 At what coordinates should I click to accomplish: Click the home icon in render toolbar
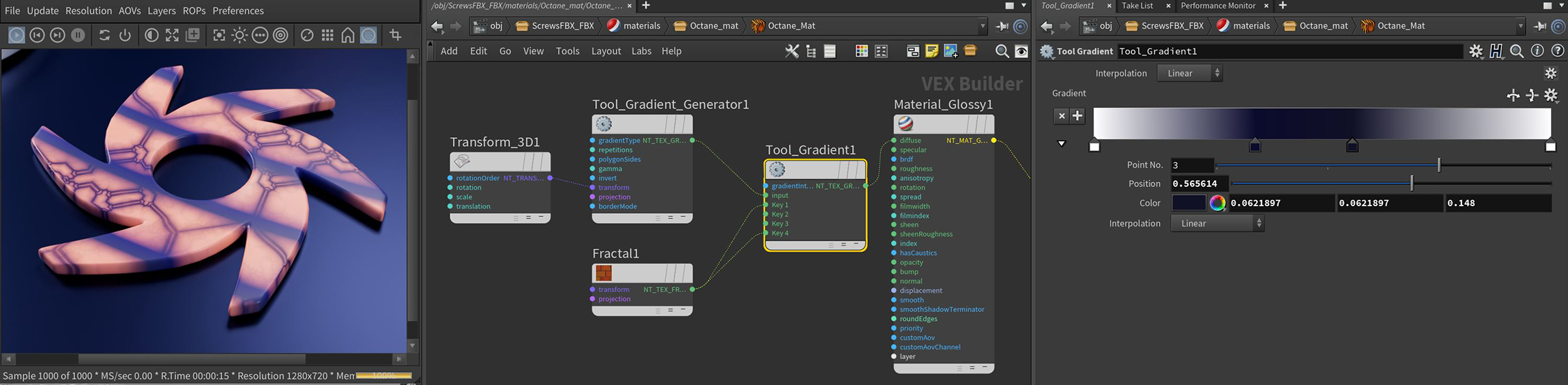click(348, 35)
